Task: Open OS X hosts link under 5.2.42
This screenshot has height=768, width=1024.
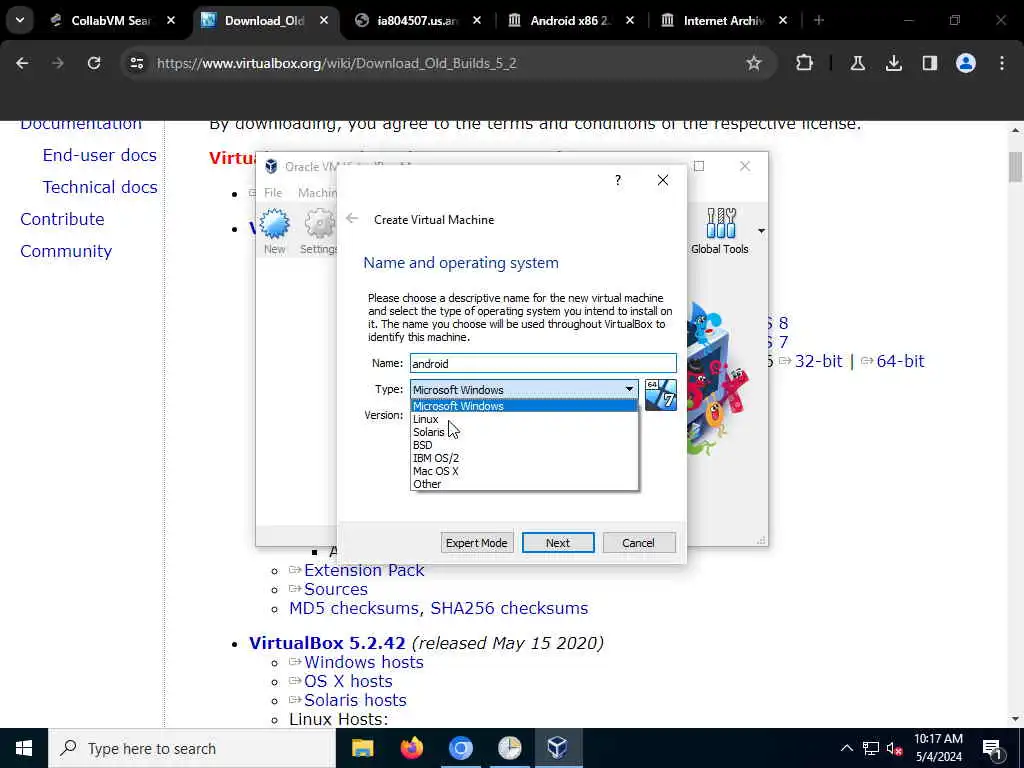Action: point(348,681)
